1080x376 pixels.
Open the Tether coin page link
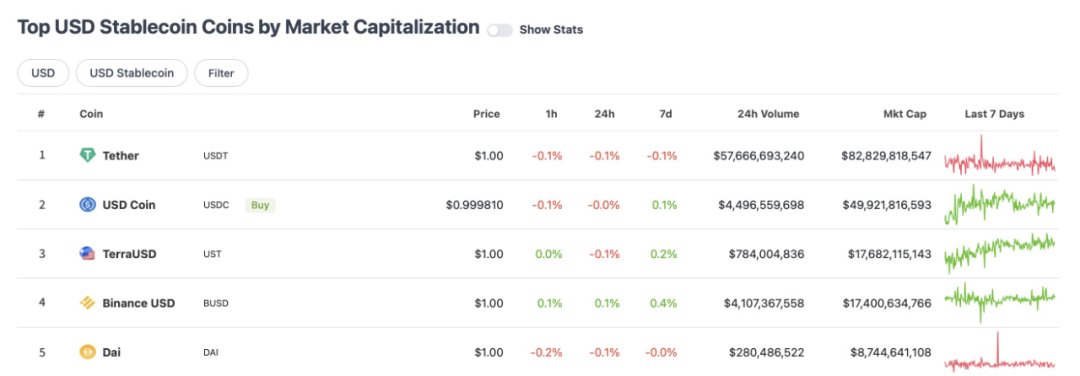tap(121, 156)
